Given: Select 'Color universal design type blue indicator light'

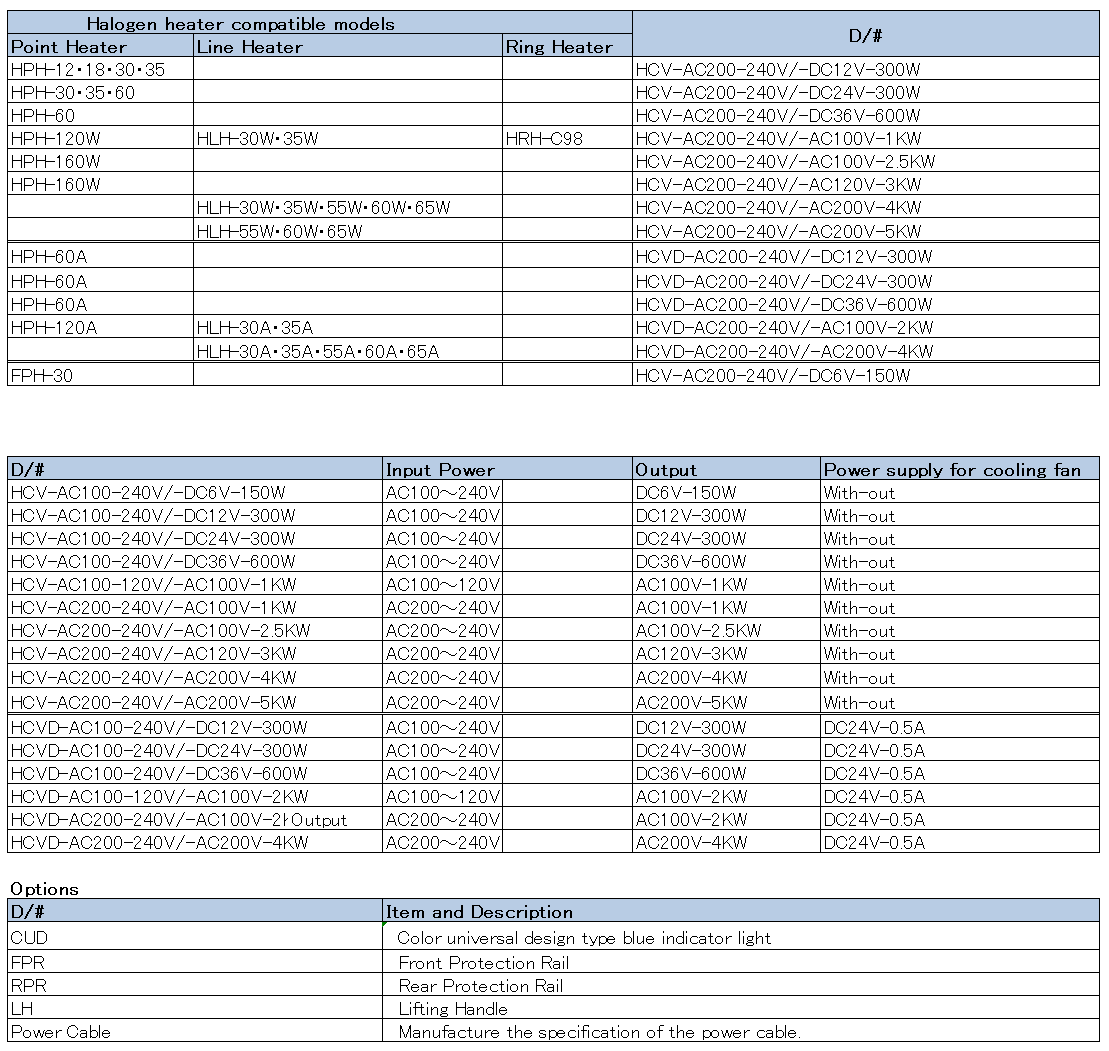Looking at the screenshot, I should point(741,936).
